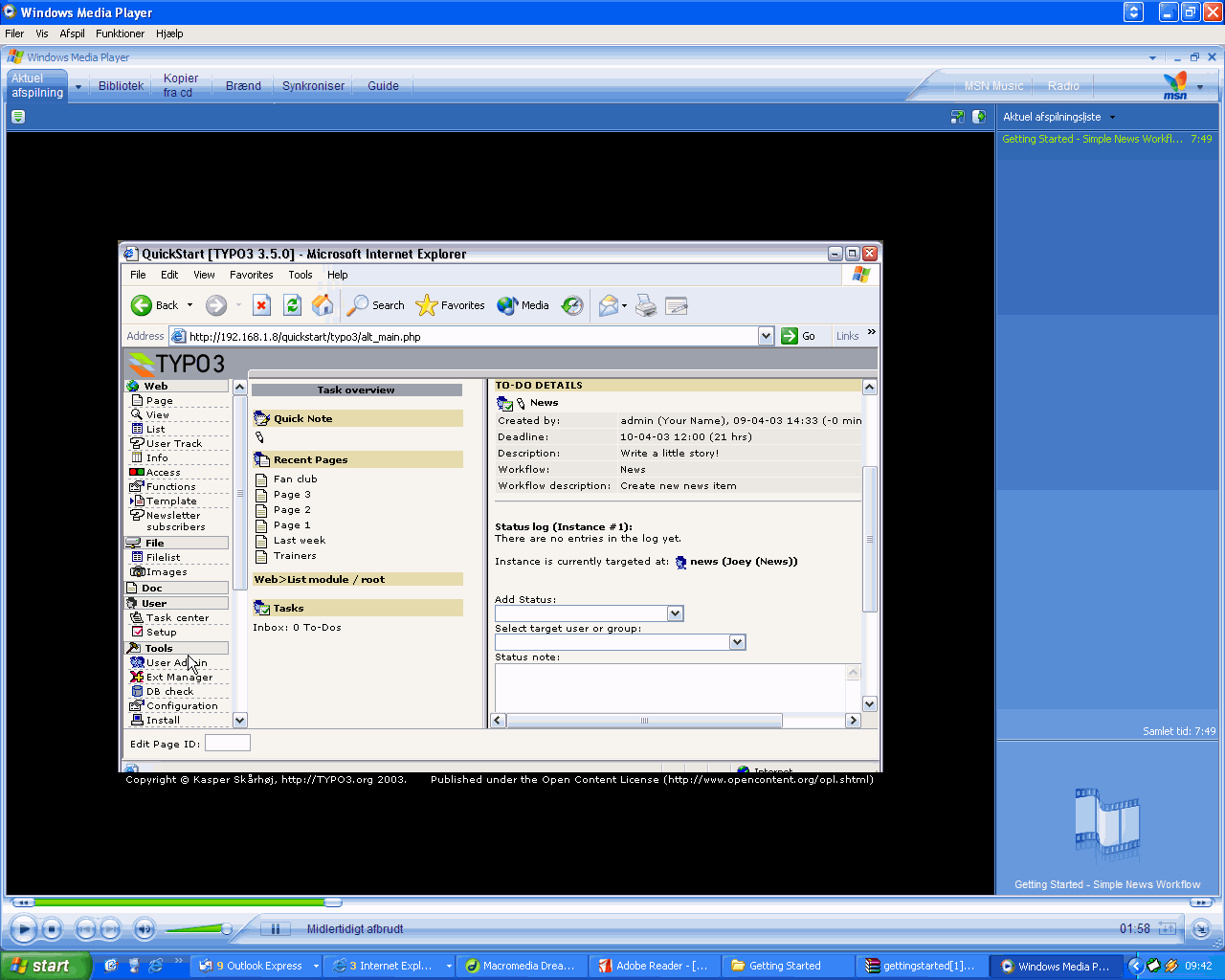1225x980 pixels.
Task: Switch to the Brænd tab
Action: (243, 86)
